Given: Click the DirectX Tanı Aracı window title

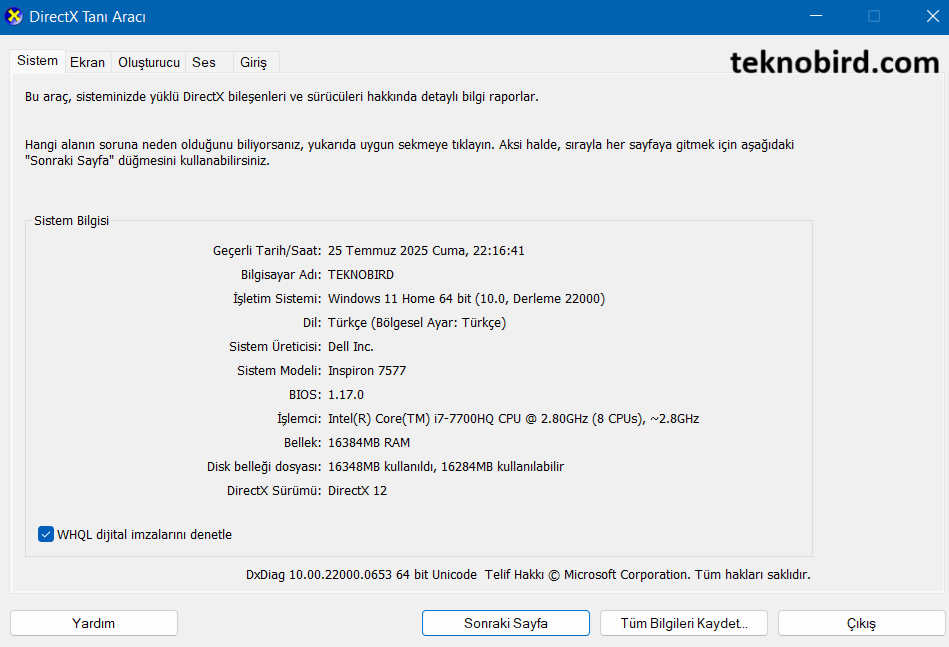Looking at the screenshot, I should [88, 17].
